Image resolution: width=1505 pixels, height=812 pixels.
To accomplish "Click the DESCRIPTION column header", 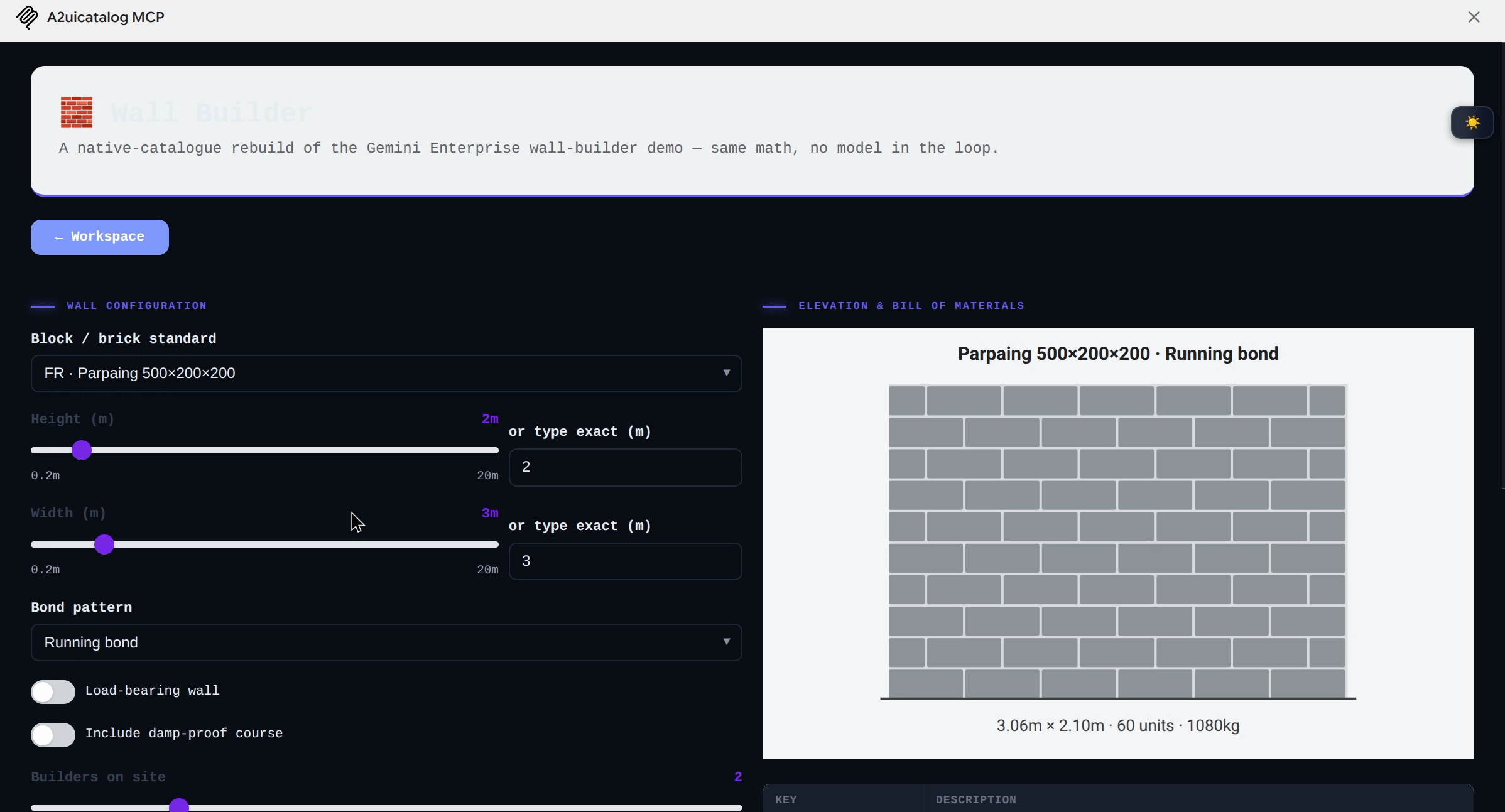I will click(x=975, y=800).
